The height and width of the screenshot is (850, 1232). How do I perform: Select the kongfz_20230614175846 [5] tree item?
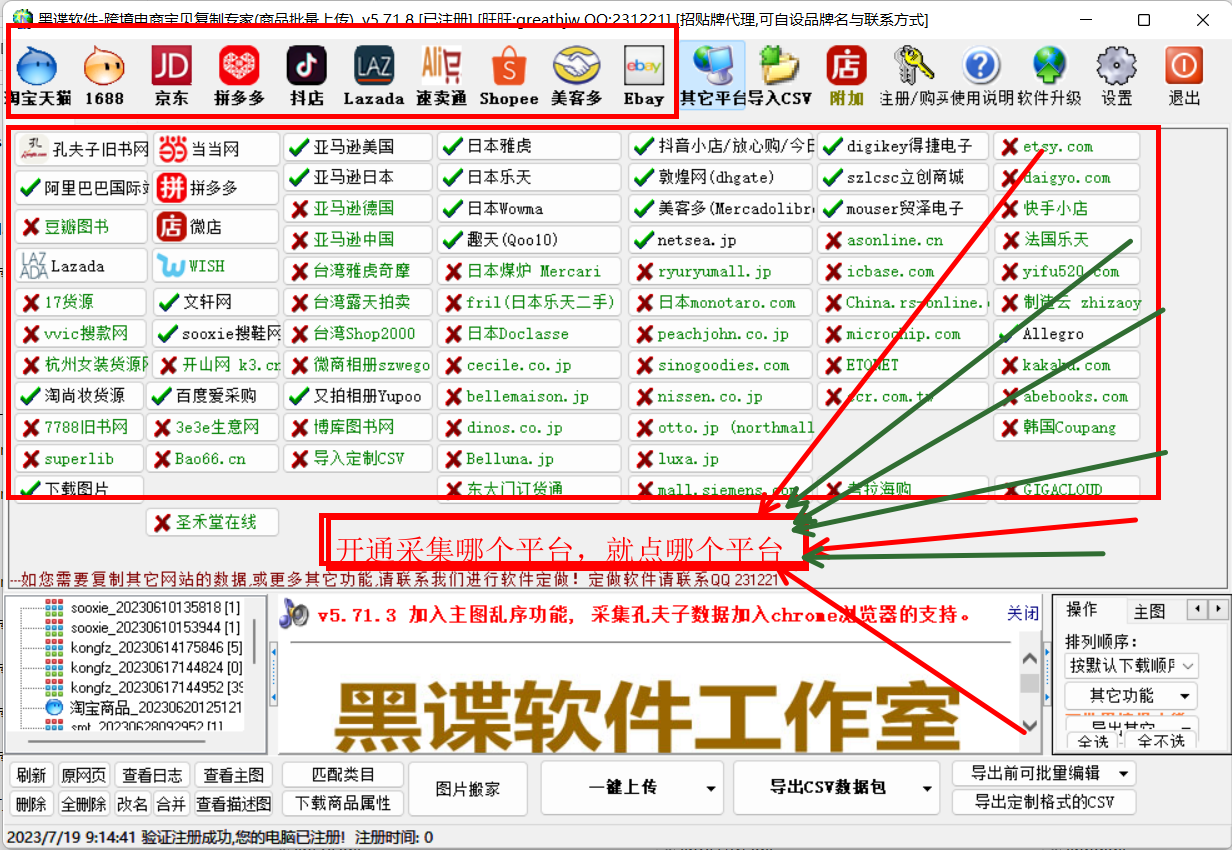156,647
